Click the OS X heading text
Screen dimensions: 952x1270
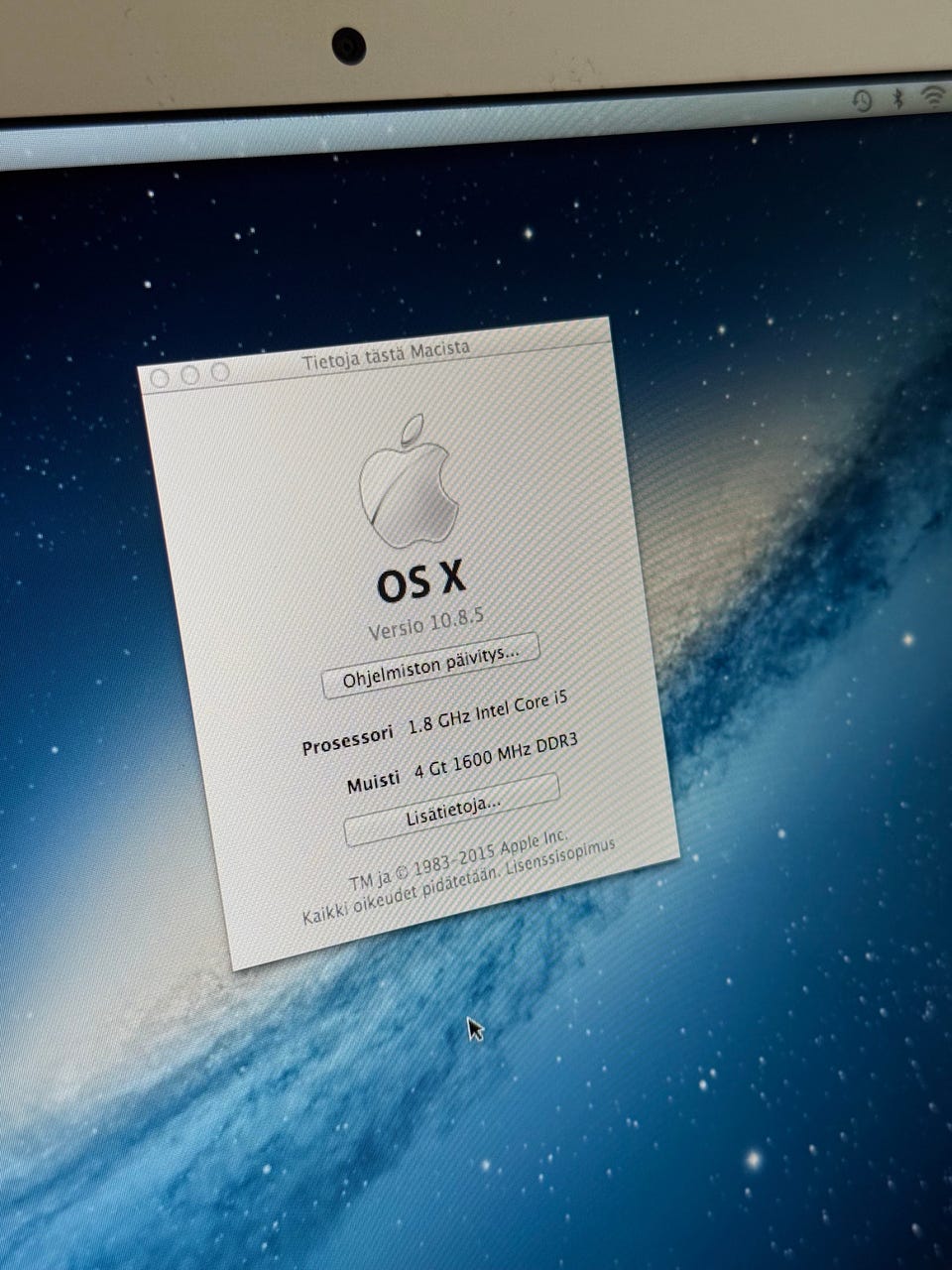(x=420, y=581)
